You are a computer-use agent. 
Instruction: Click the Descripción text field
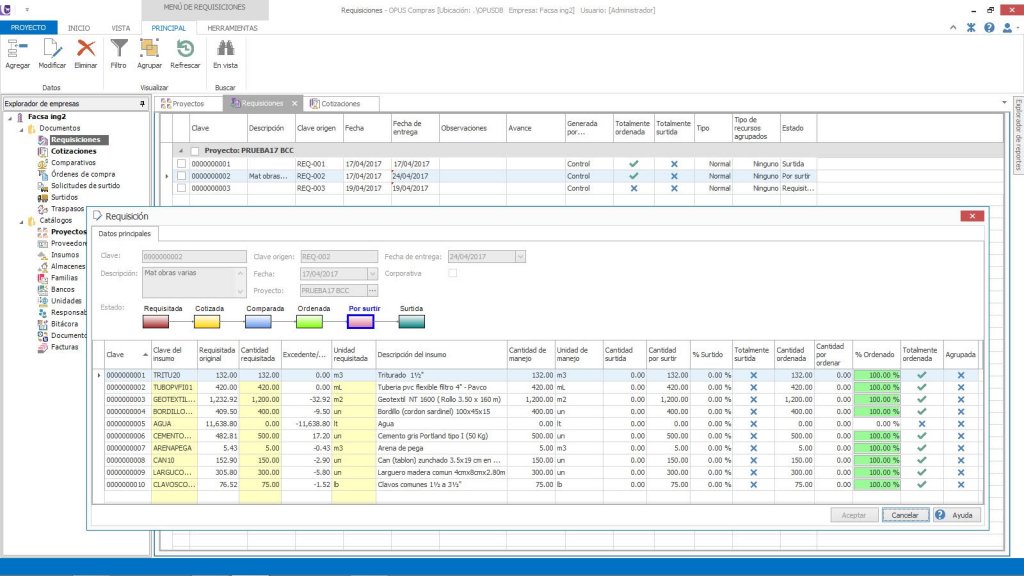click(189, 281)
